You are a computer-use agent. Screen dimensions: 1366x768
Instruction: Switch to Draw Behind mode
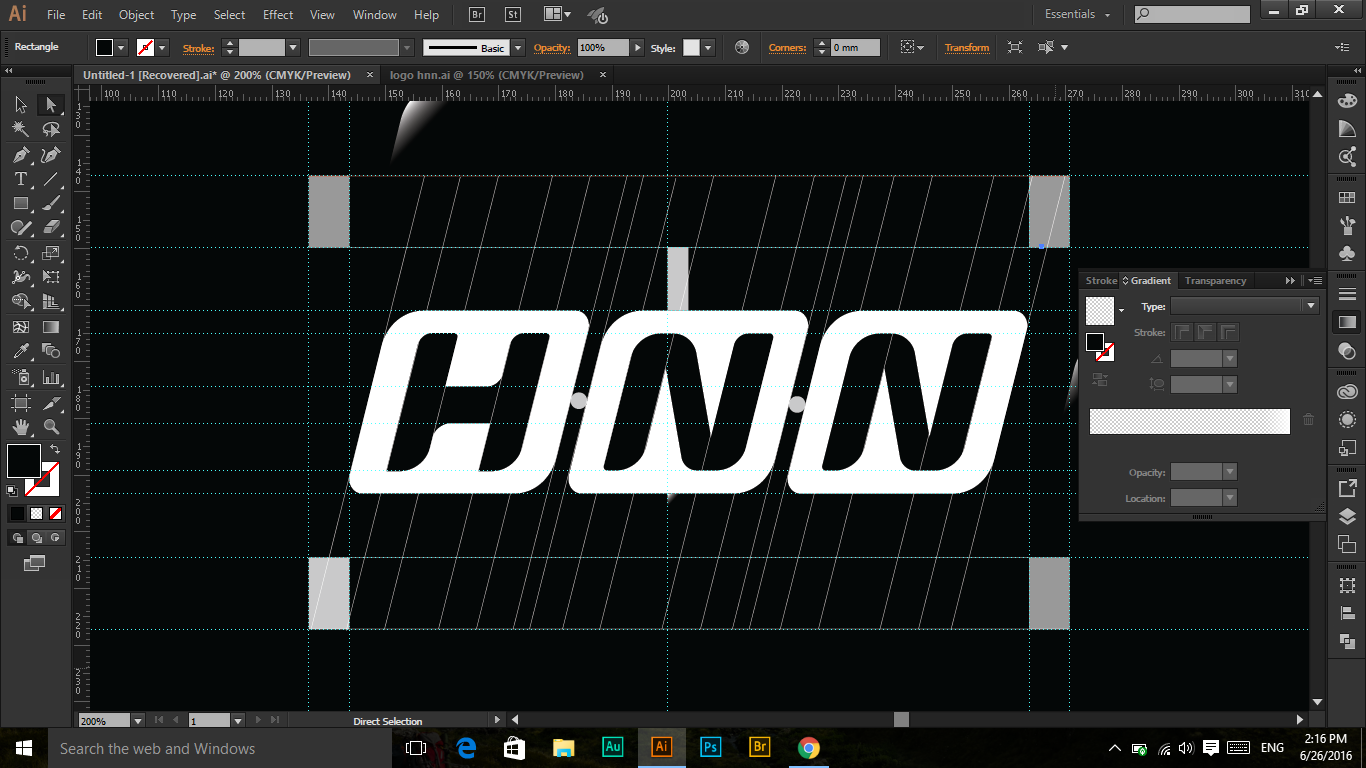[36, 538]
